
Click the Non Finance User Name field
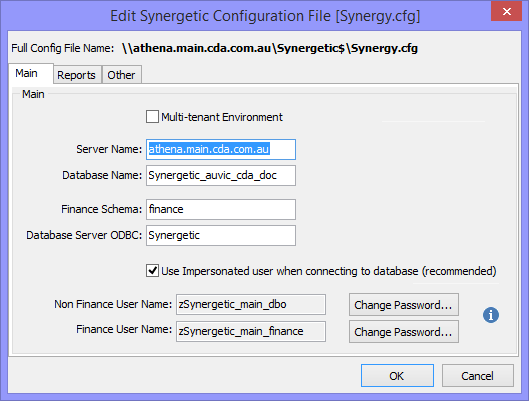click(251, 304)
